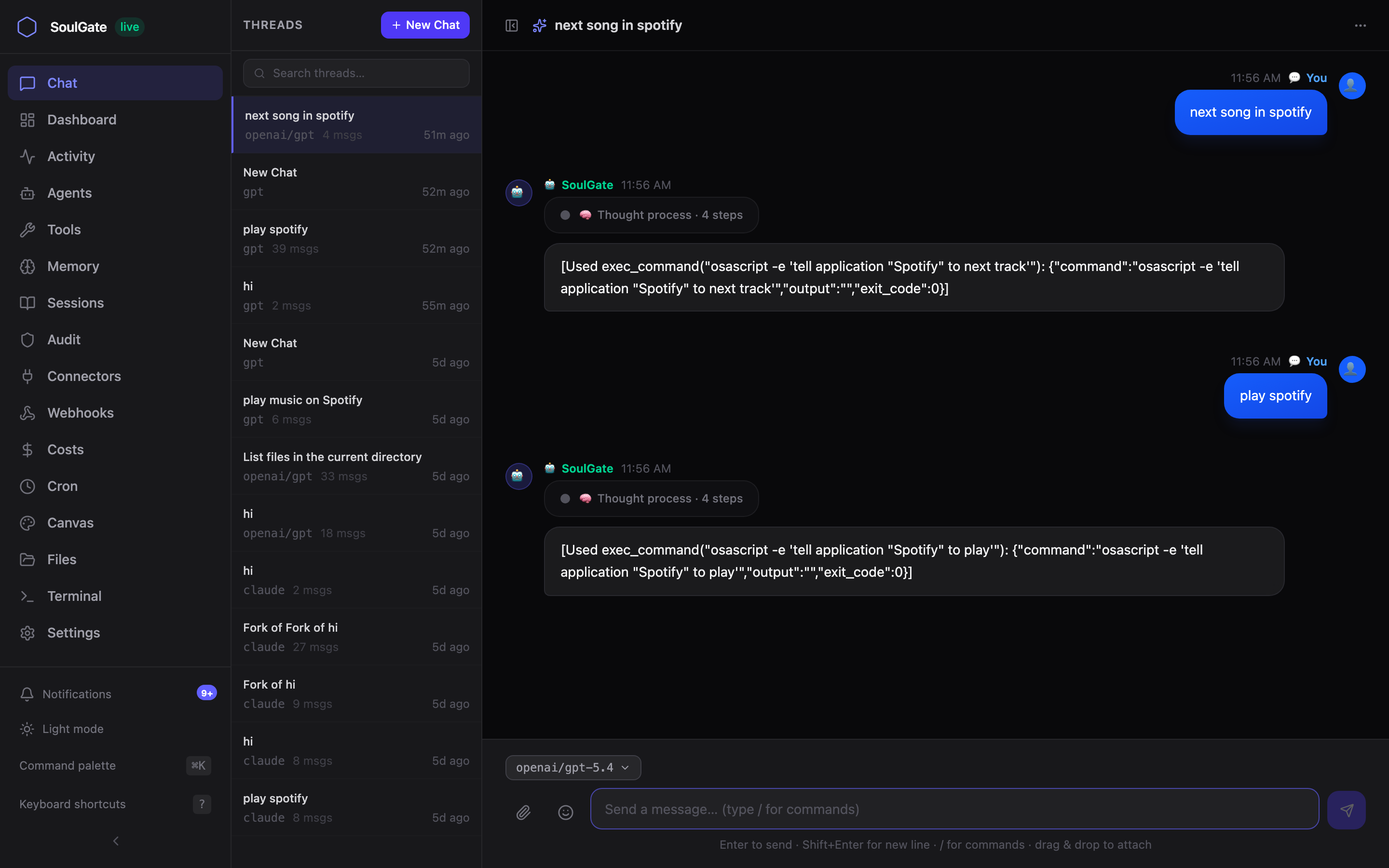
Task: Open thread 'next song in spotify' 51m ago
Action: tap(356, 125)
